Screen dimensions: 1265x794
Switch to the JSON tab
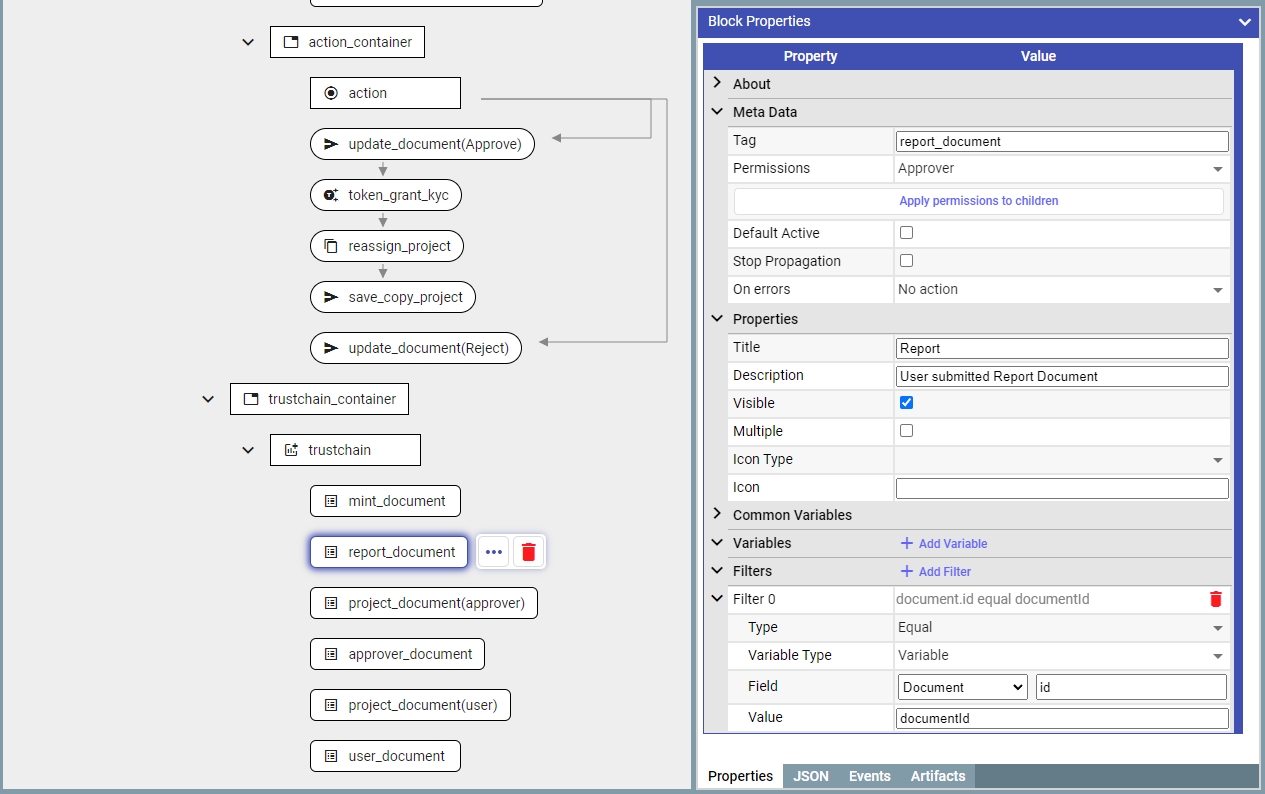[810, 776]
